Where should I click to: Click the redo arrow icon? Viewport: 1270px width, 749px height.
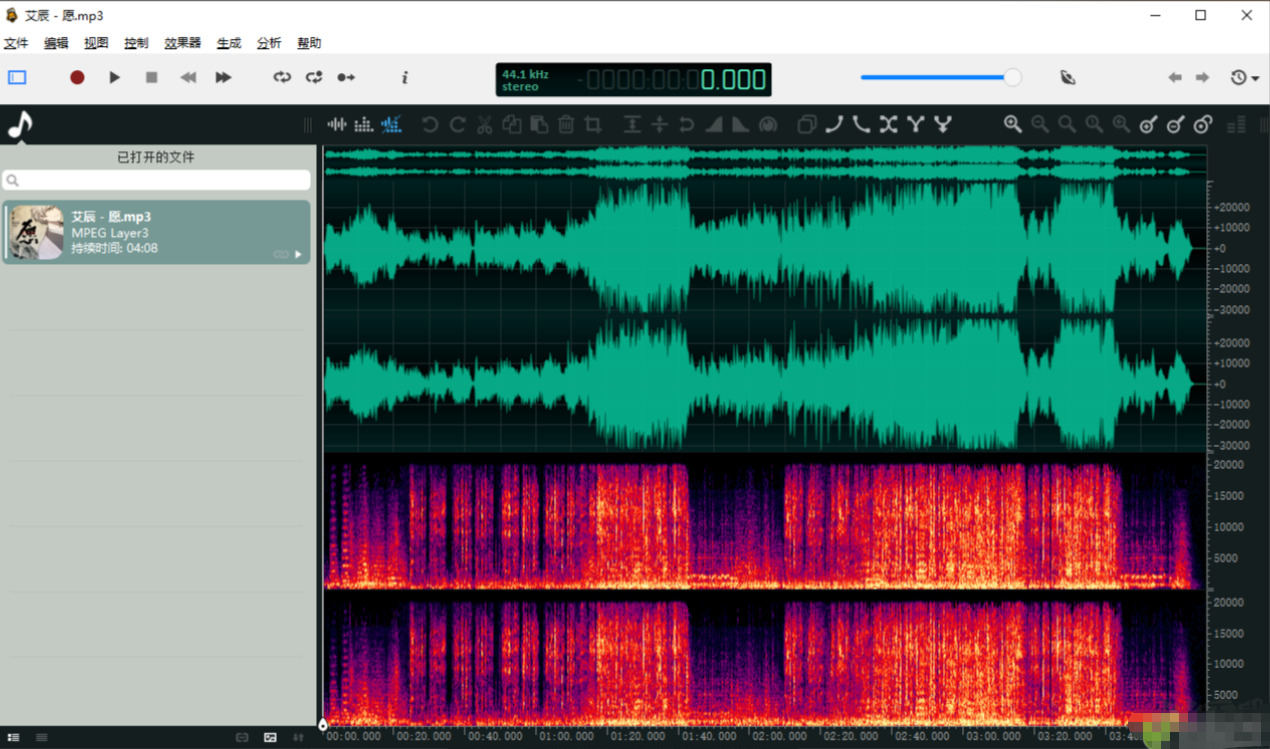pyautogui.click(x=457, y=124)
